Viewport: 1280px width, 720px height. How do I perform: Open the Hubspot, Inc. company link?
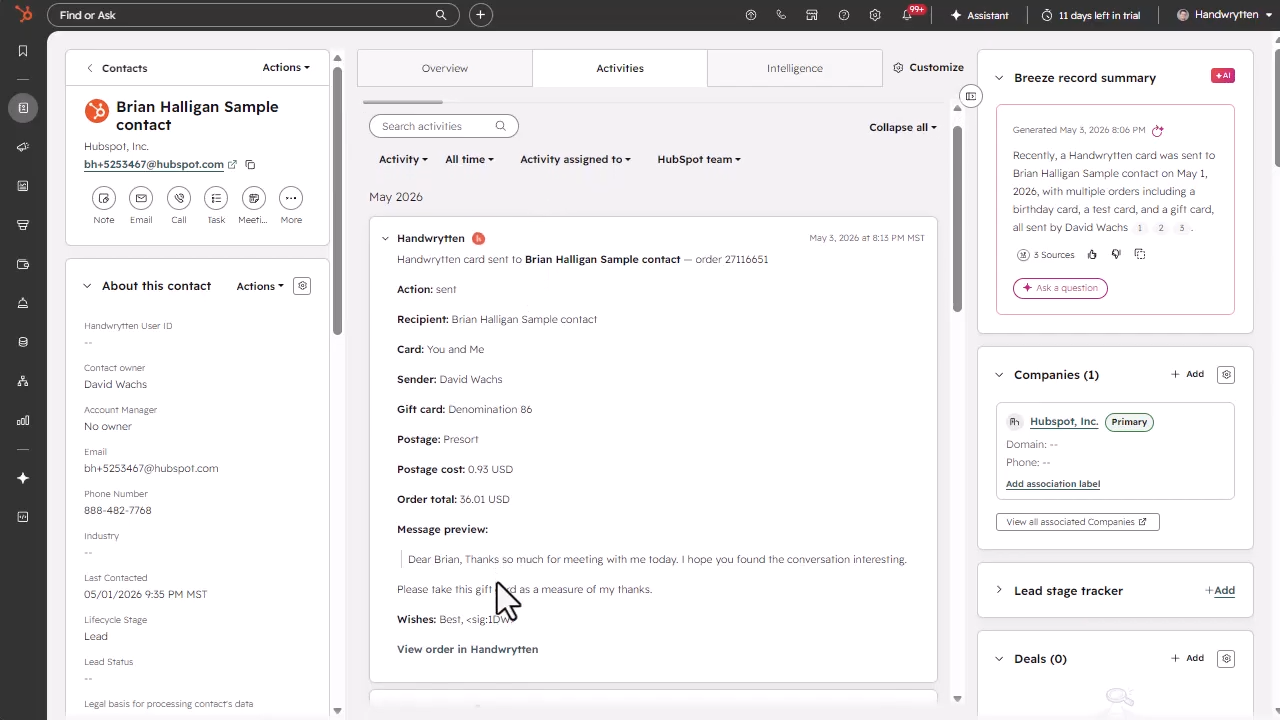(1064, 421)
